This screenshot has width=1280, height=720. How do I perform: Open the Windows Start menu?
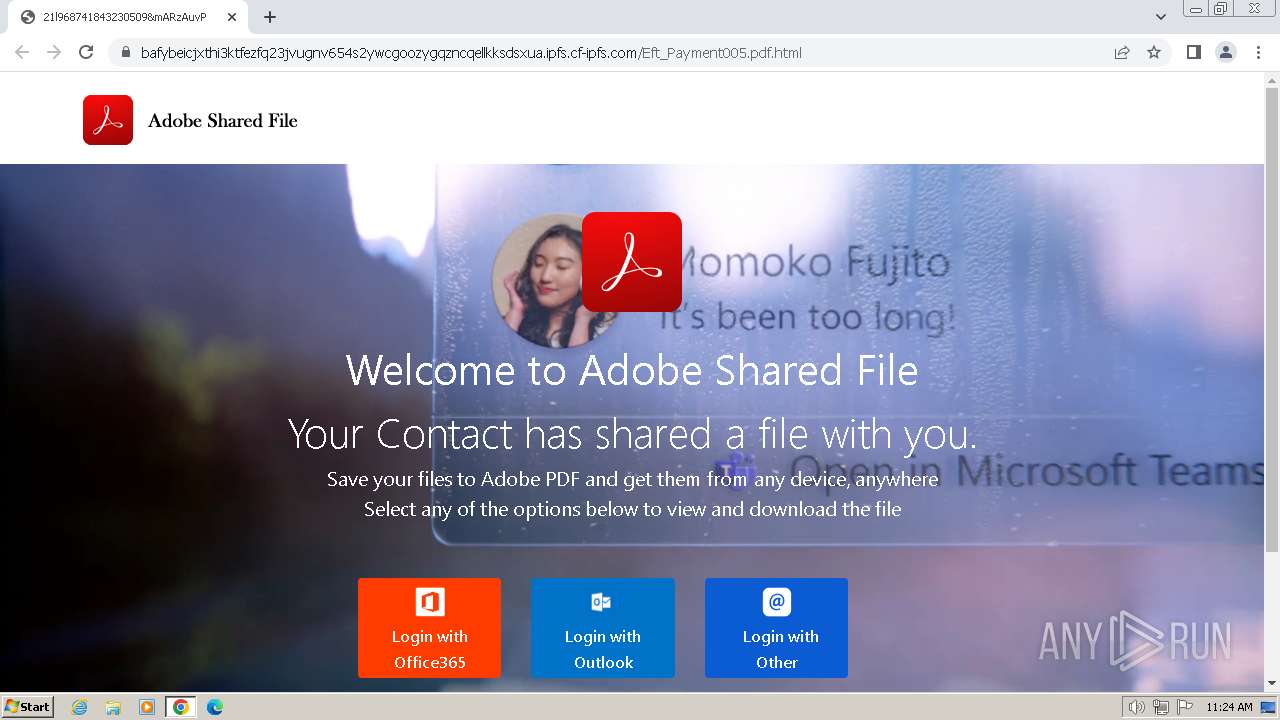(27, 707)
